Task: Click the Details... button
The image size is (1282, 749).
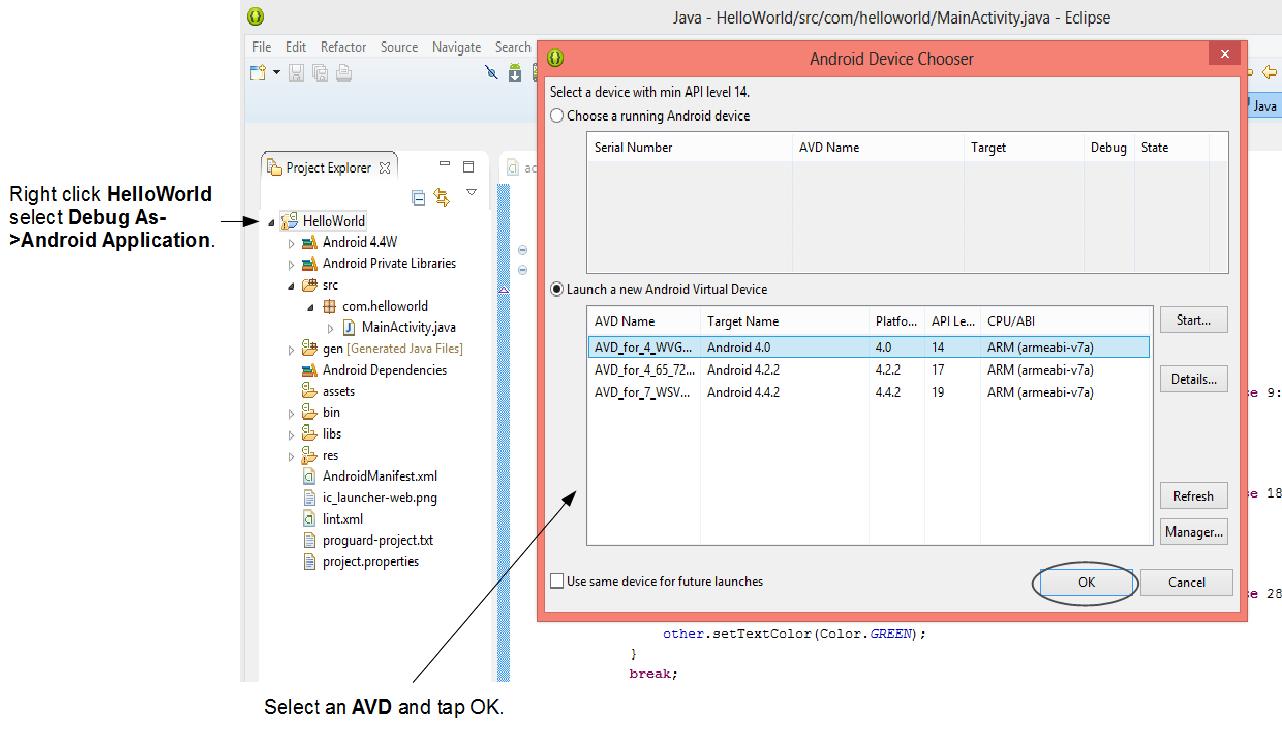Action: 1194,379
